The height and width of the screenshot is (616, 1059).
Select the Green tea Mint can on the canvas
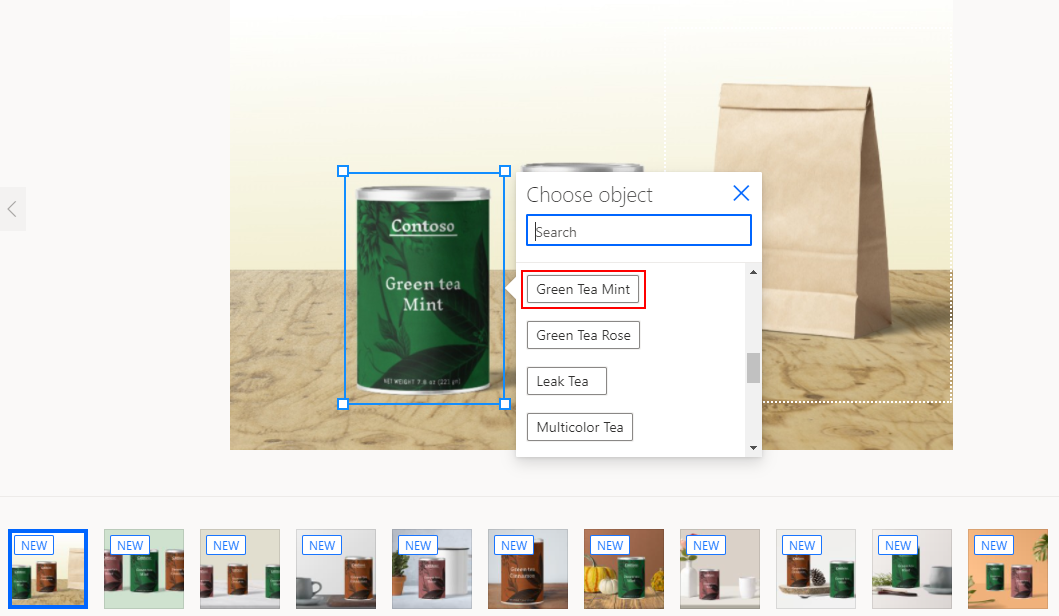click(x=420, y=290)
